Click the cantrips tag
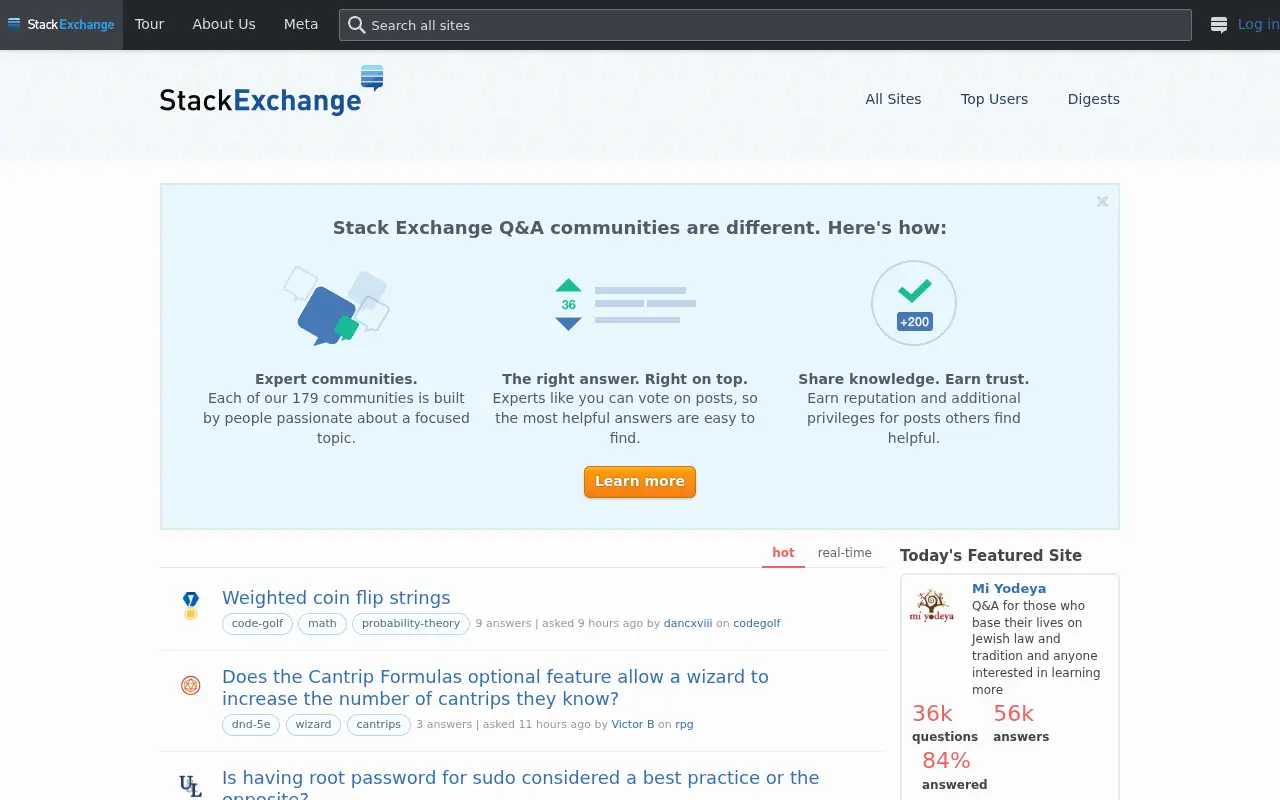 [379, 724]
